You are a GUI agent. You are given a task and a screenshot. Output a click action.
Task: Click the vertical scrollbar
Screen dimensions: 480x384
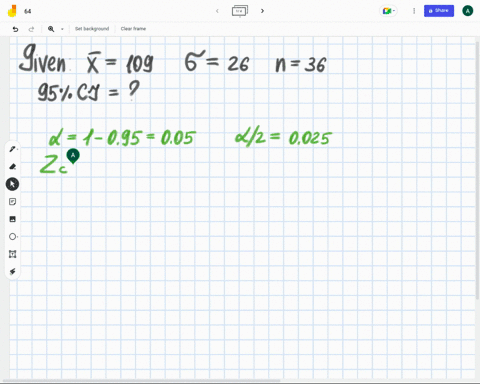tap(478, 170)
